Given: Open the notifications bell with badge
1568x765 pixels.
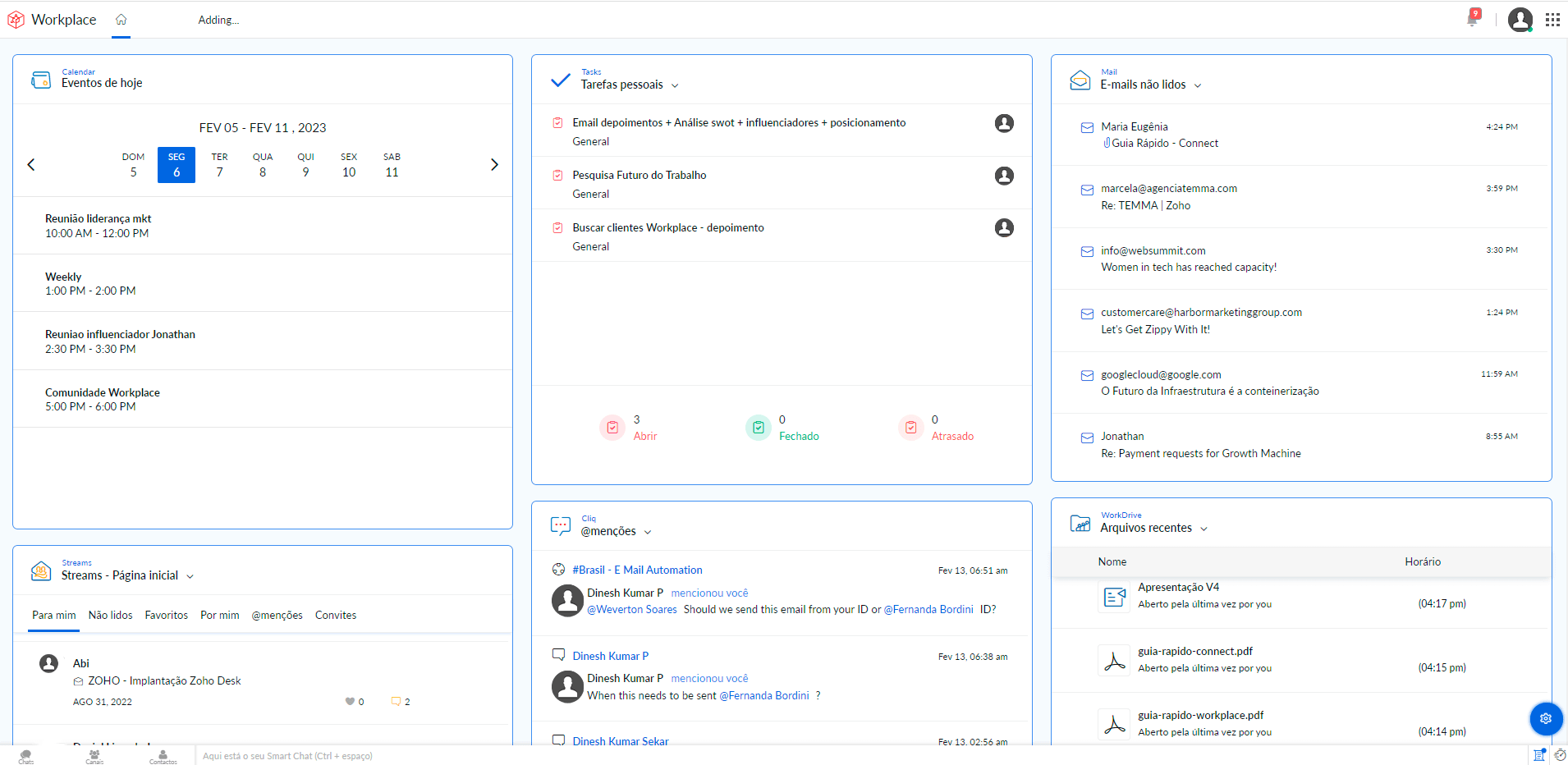Looking at the screenshot, I should [x=1473, y=18].
